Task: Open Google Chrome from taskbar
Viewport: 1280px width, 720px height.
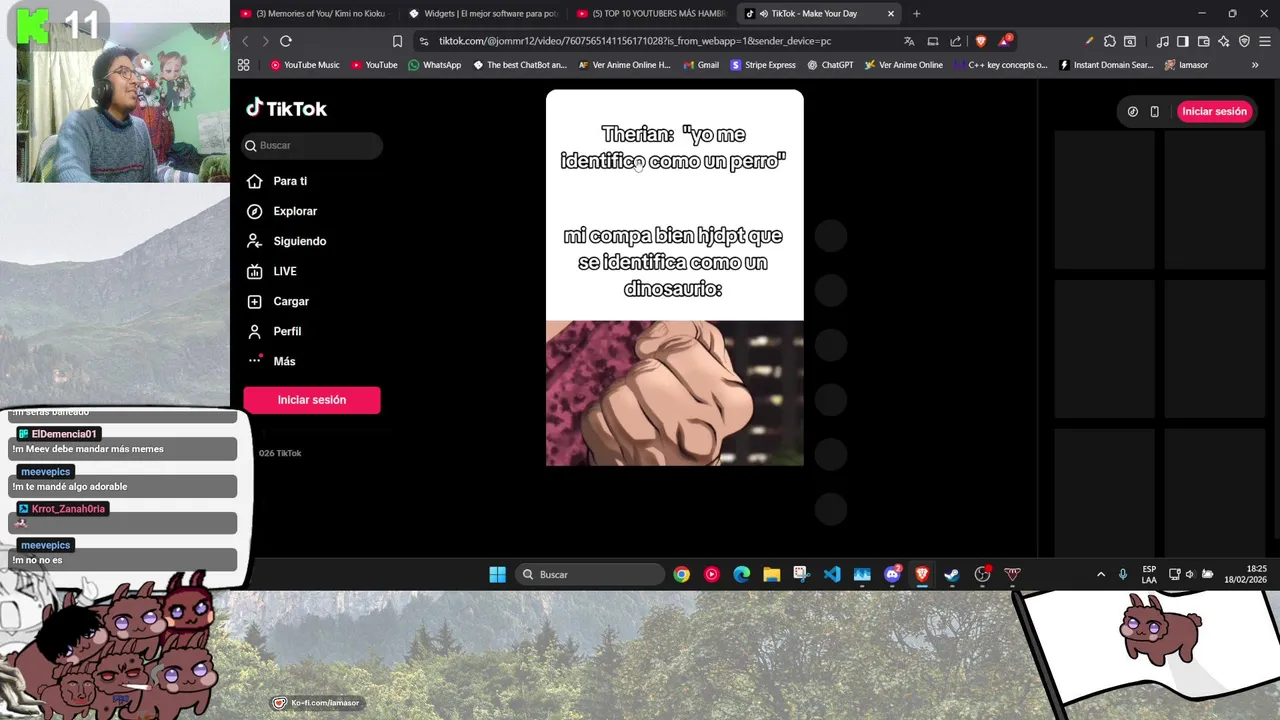Action: click(681, 574)
